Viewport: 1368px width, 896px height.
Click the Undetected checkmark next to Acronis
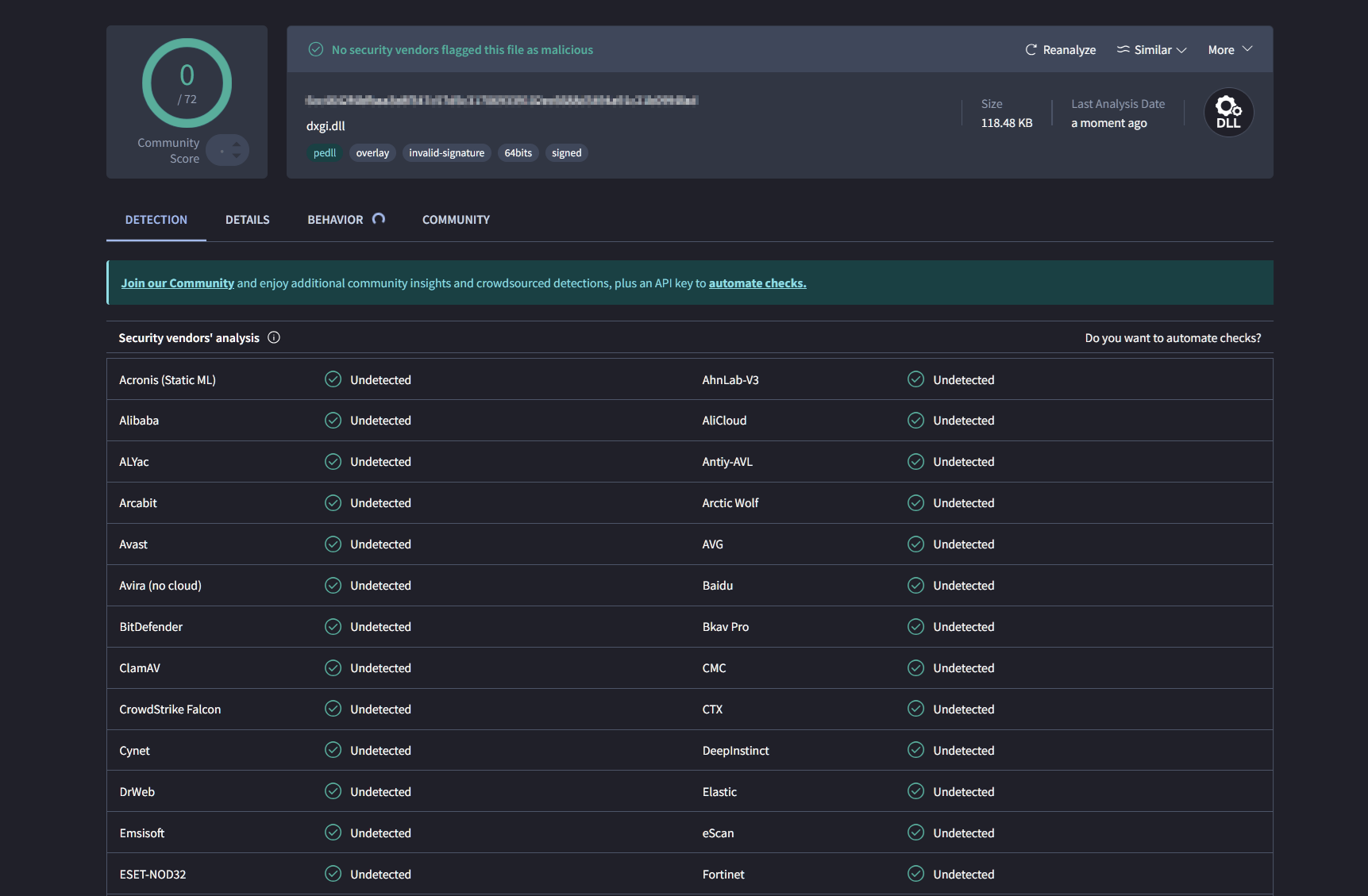point(333,379)
